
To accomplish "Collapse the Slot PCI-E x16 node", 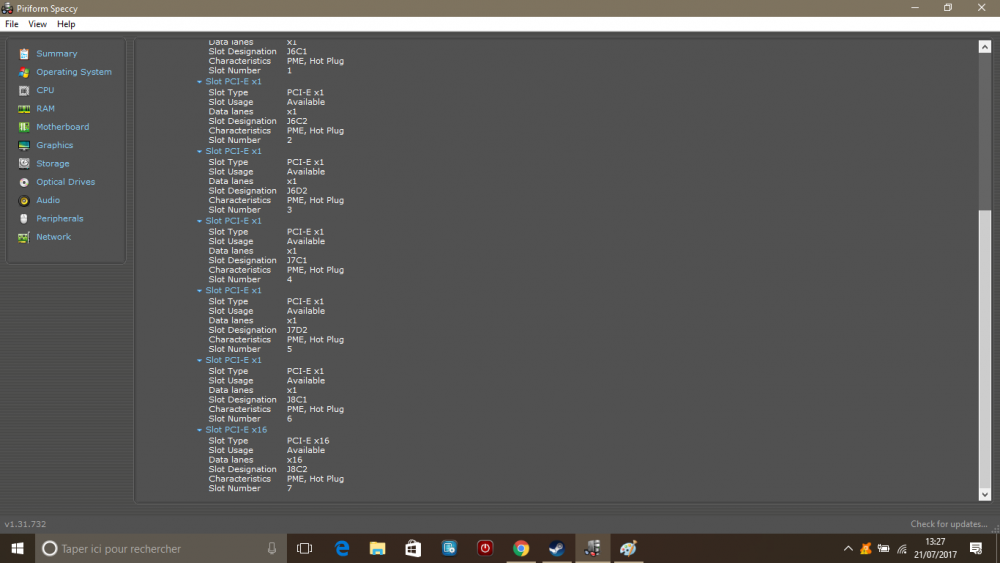I will (x=200, y=430).
